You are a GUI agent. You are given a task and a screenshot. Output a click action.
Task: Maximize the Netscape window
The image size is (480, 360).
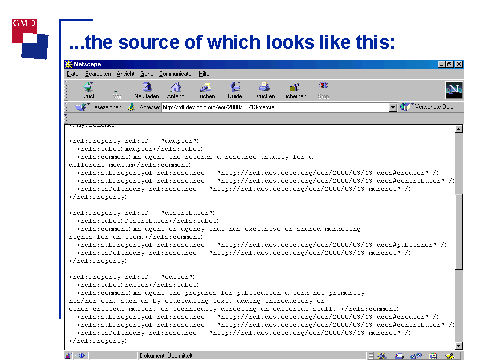click(449, 64)
